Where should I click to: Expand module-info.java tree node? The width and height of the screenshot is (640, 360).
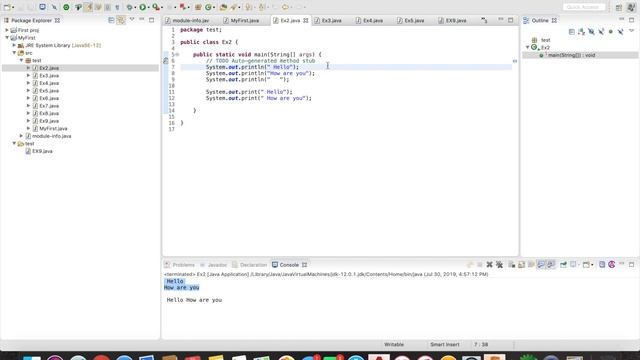point(22,136)
